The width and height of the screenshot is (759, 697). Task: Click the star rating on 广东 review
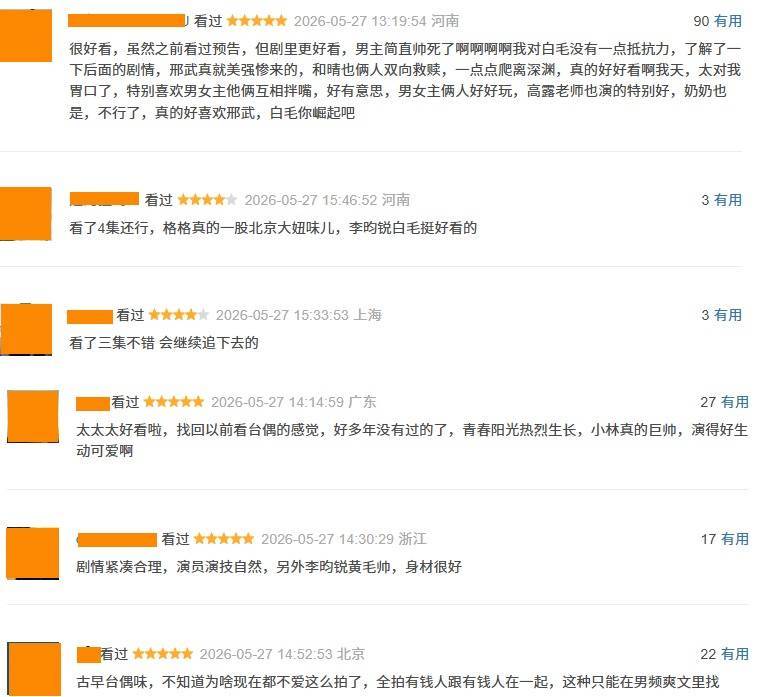pos(174,402)
